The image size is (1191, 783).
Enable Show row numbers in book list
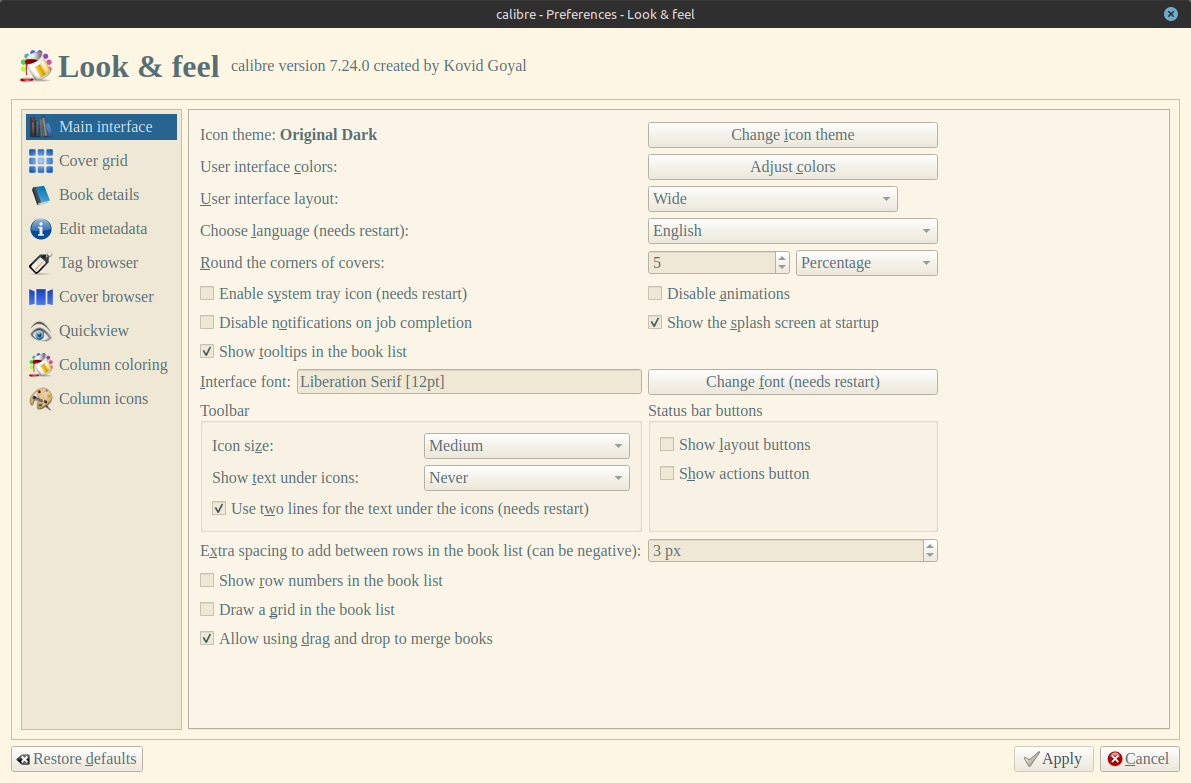pos(207,580)
